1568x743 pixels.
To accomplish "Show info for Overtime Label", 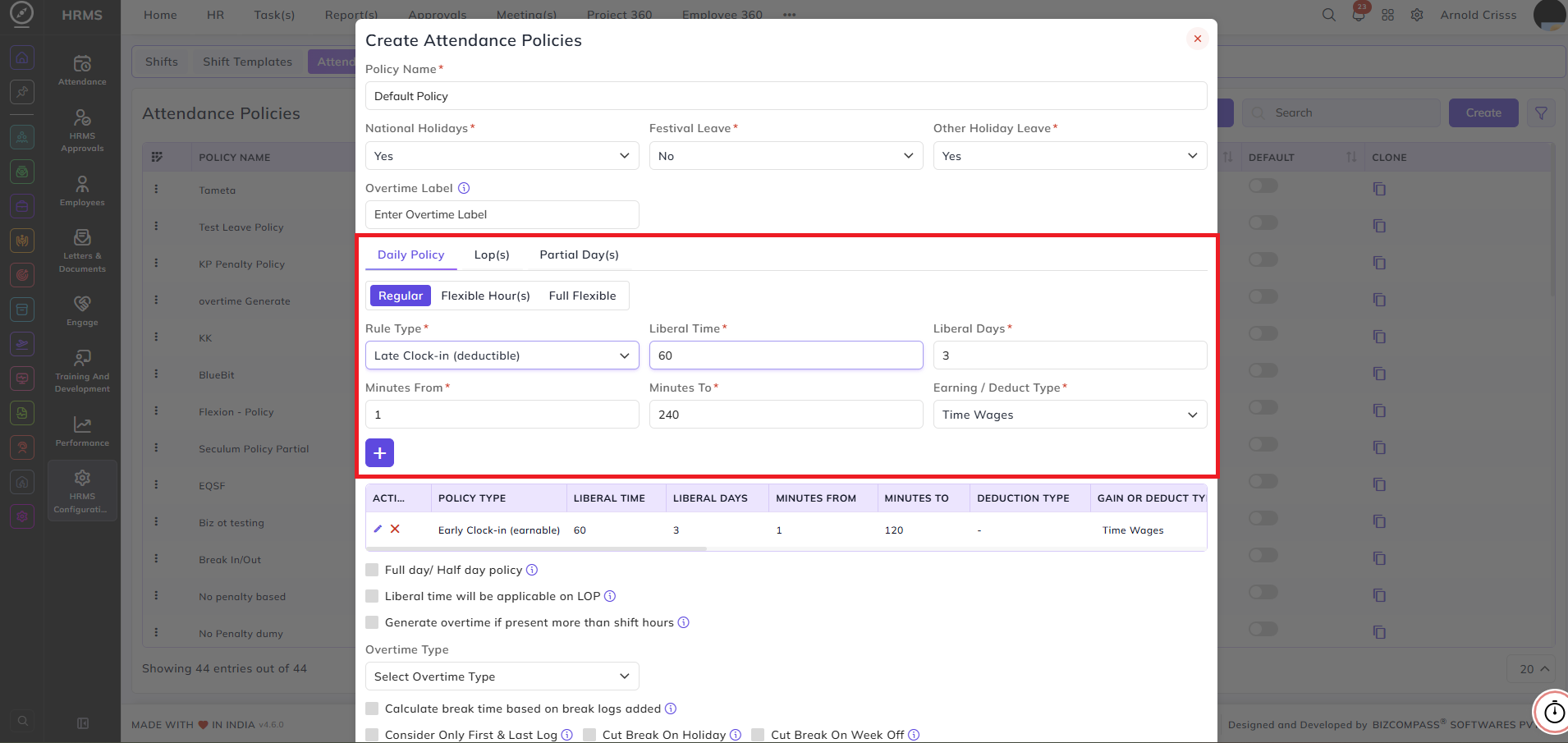I will 464,188.
